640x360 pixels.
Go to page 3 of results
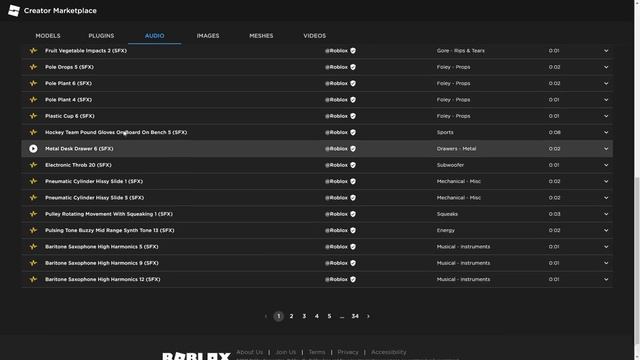[x=304, y=316]
